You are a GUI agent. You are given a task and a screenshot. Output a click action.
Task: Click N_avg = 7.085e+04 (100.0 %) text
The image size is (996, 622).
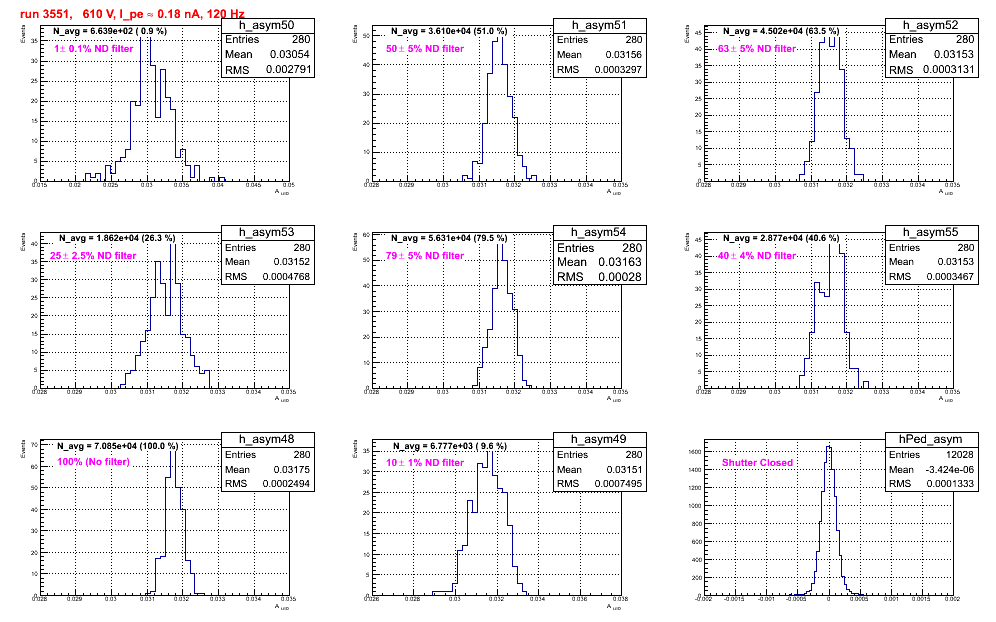[118, 447]
